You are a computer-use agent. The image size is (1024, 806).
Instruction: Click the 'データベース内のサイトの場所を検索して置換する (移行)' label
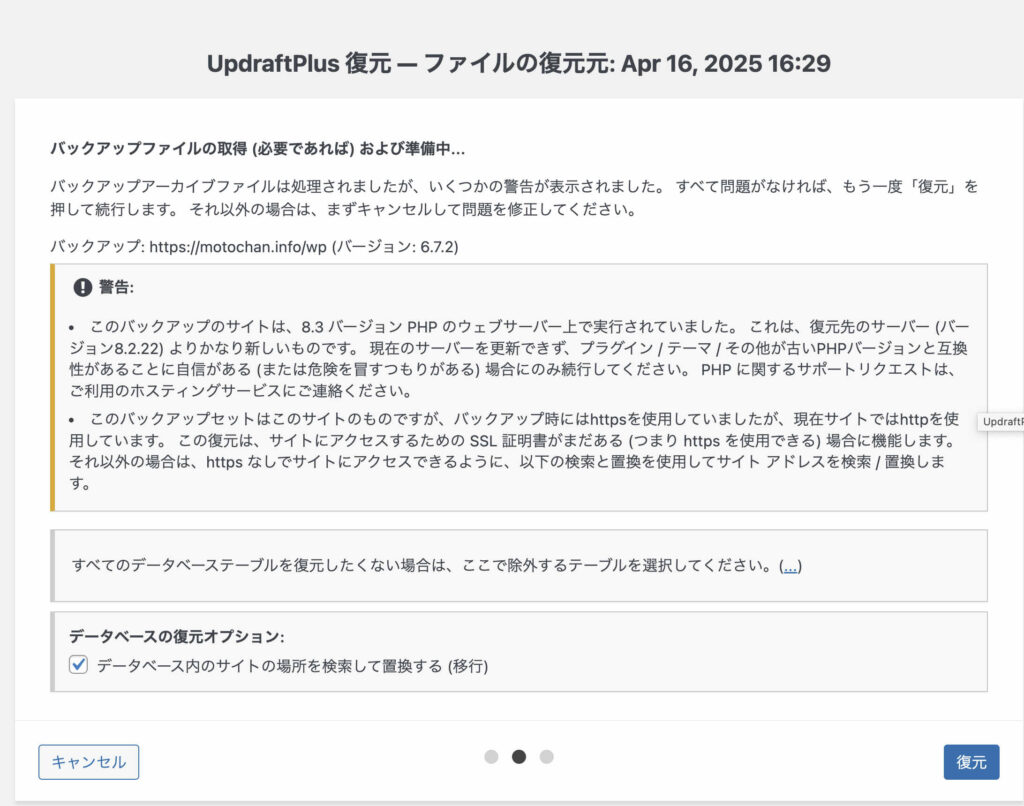[x=293, y=666]
